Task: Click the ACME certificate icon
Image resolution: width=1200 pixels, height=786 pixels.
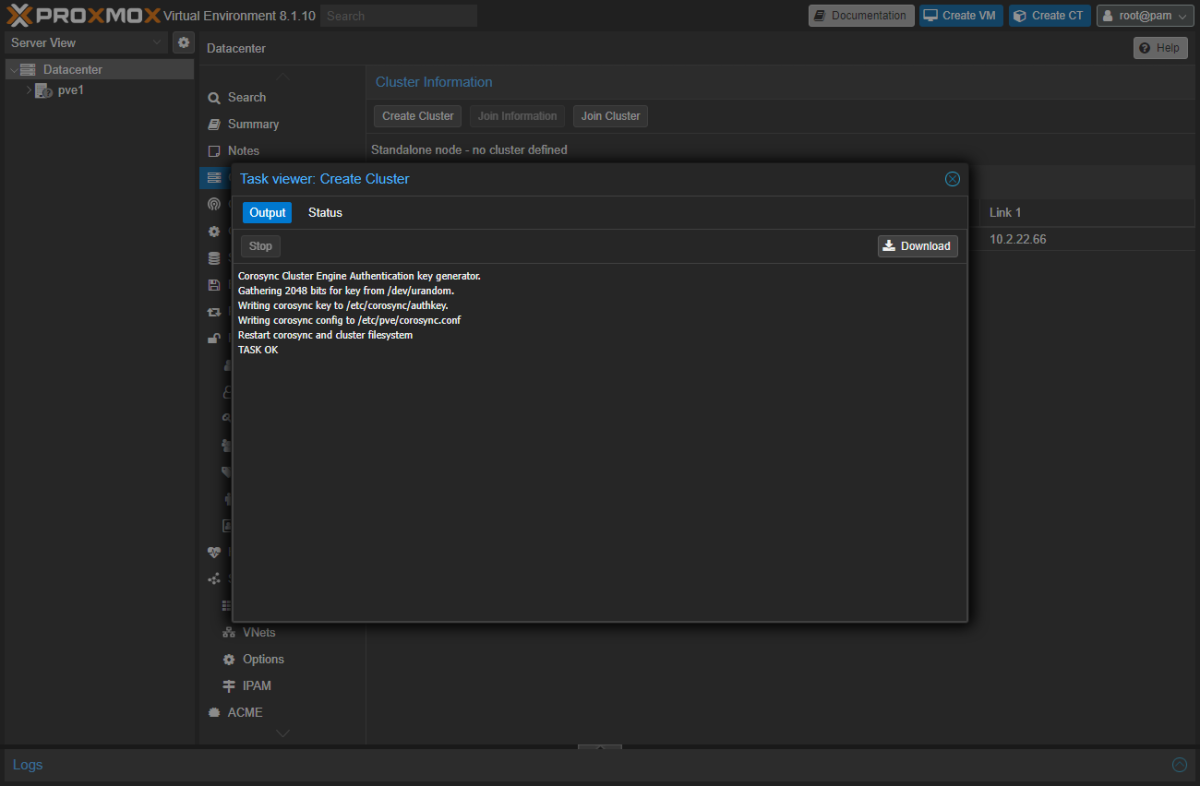Action: tap(214, 713)
